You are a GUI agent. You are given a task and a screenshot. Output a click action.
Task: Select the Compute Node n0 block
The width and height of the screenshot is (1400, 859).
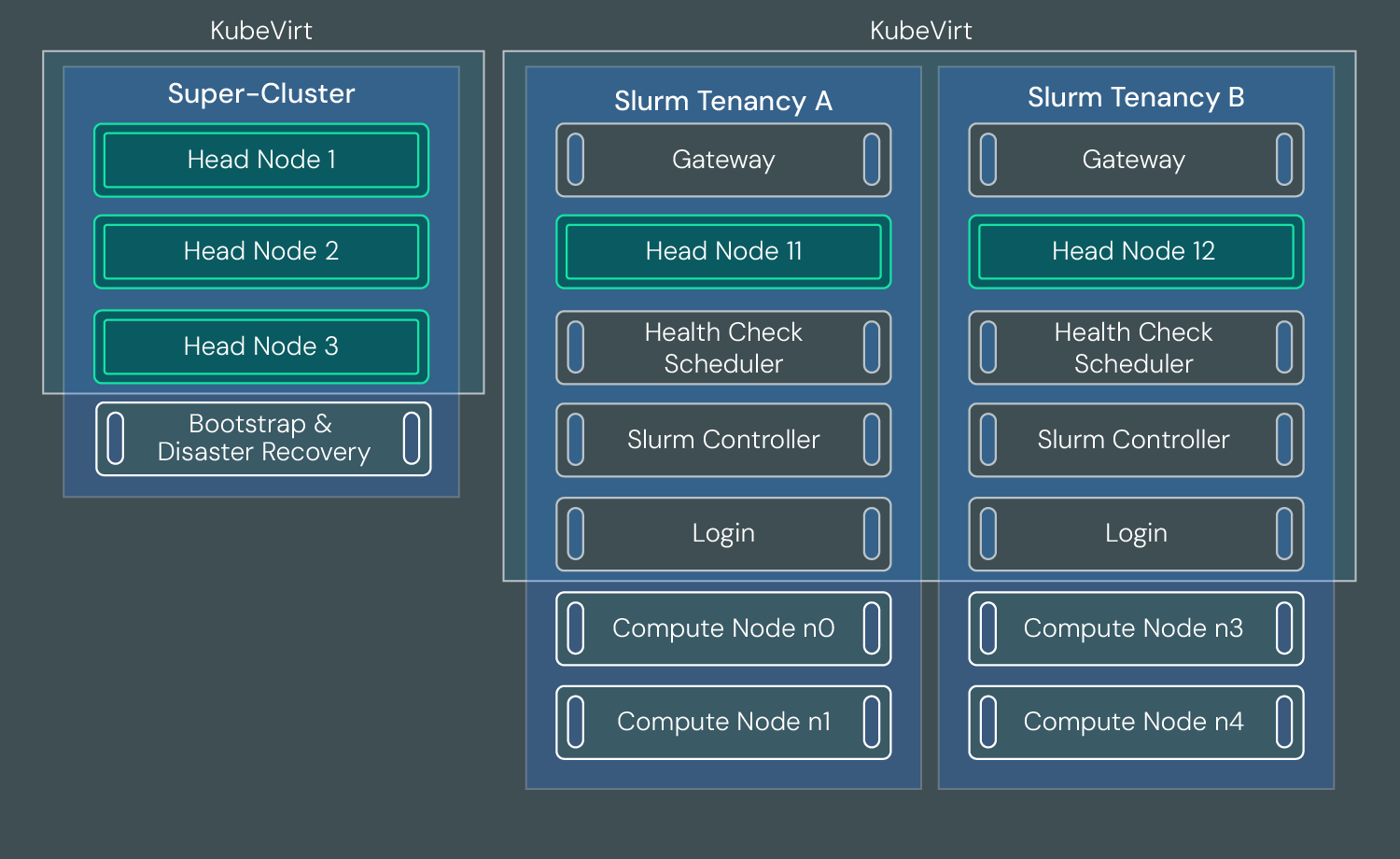pyautogui.click(x=723, y=628)
